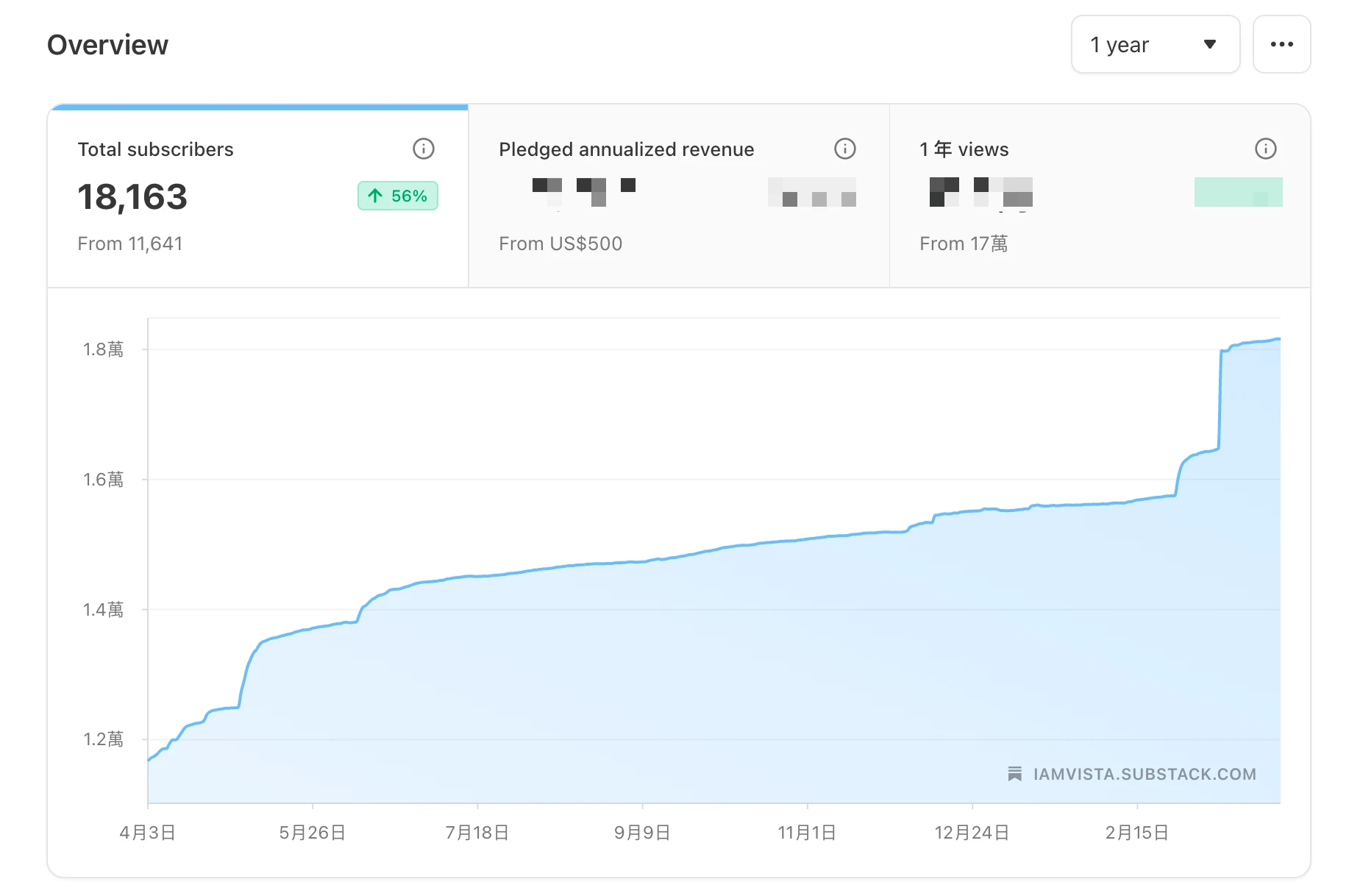Click the green upward arrow in 56% badge
This screenshot has height=896, width=1349.
(x=375, y=196)
